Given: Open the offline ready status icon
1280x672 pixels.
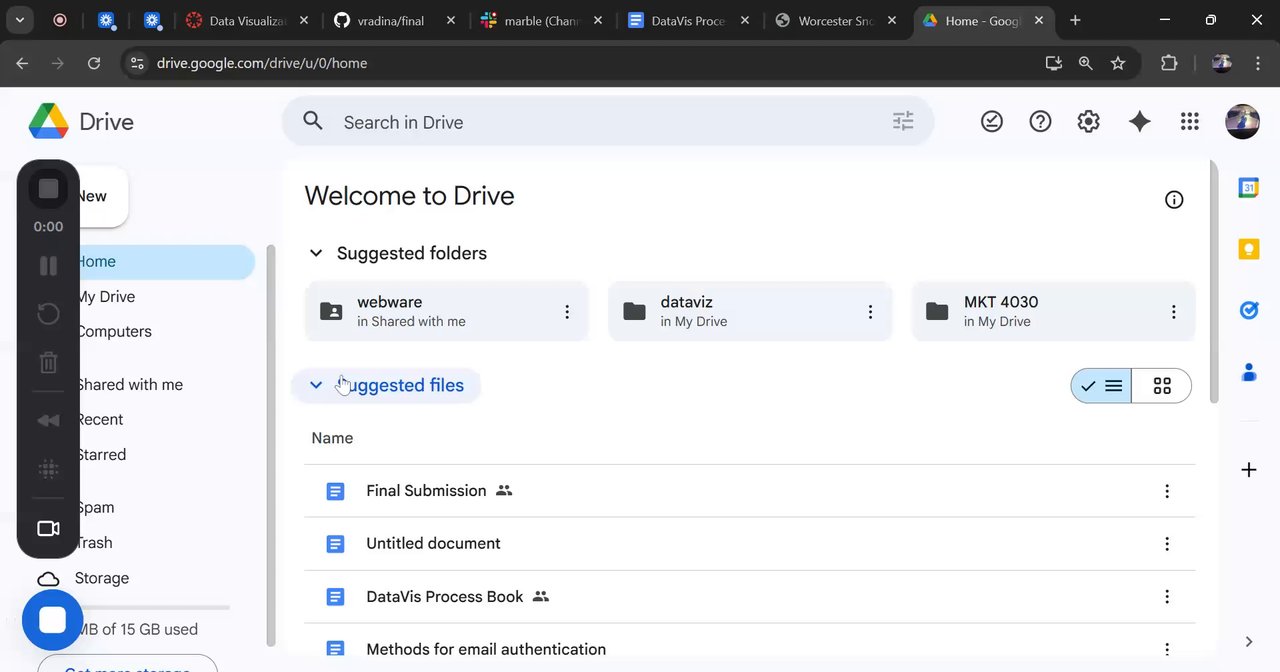Looking at the screenshot, I should [991, 122].
